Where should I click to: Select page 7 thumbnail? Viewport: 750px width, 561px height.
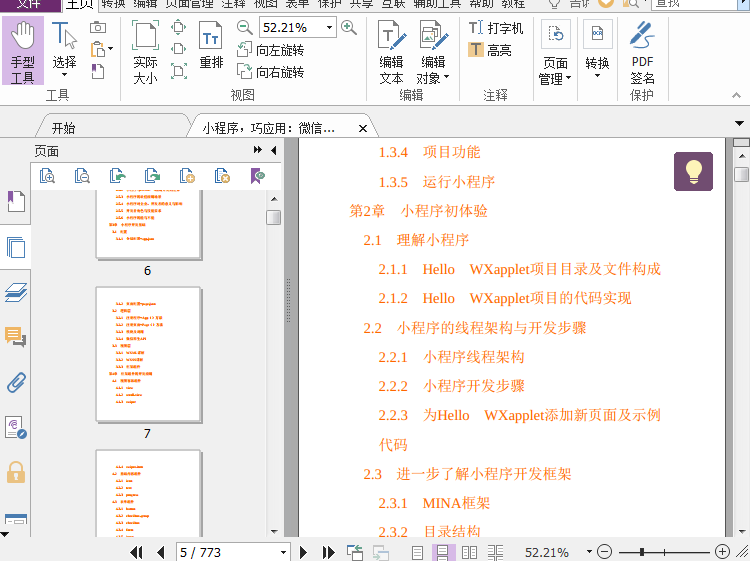click(148, 355)
